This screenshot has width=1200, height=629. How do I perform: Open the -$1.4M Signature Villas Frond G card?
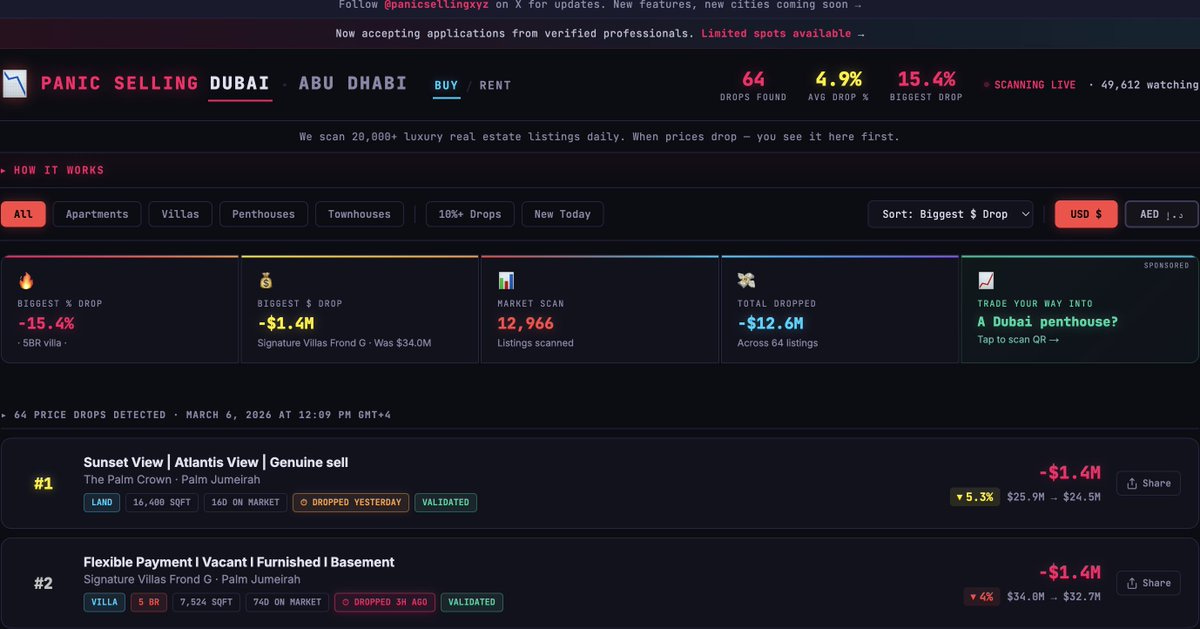tap(360, 309)
